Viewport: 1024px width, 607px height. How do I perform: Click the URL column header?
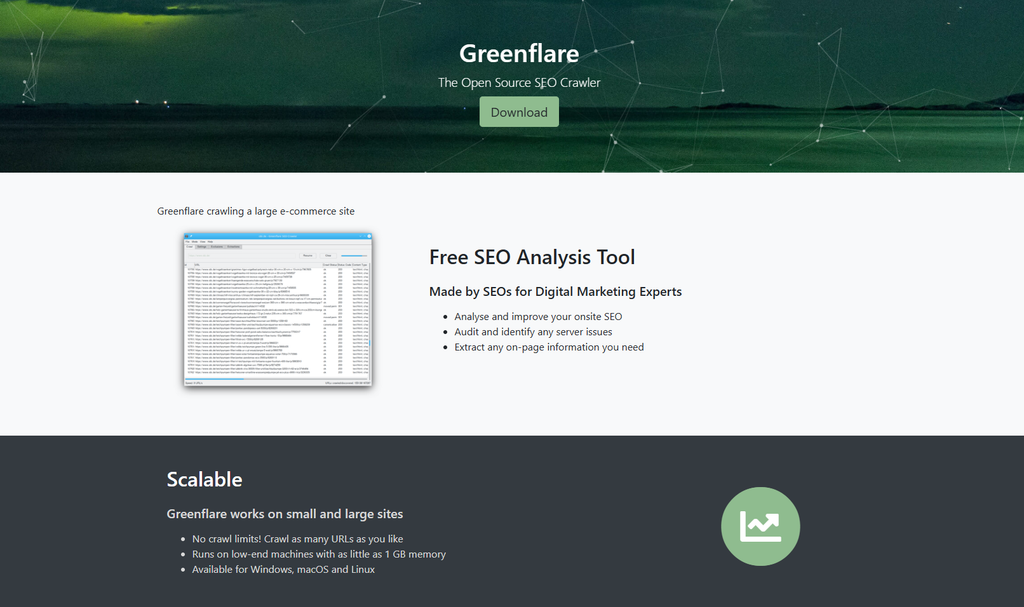[198, 264]
